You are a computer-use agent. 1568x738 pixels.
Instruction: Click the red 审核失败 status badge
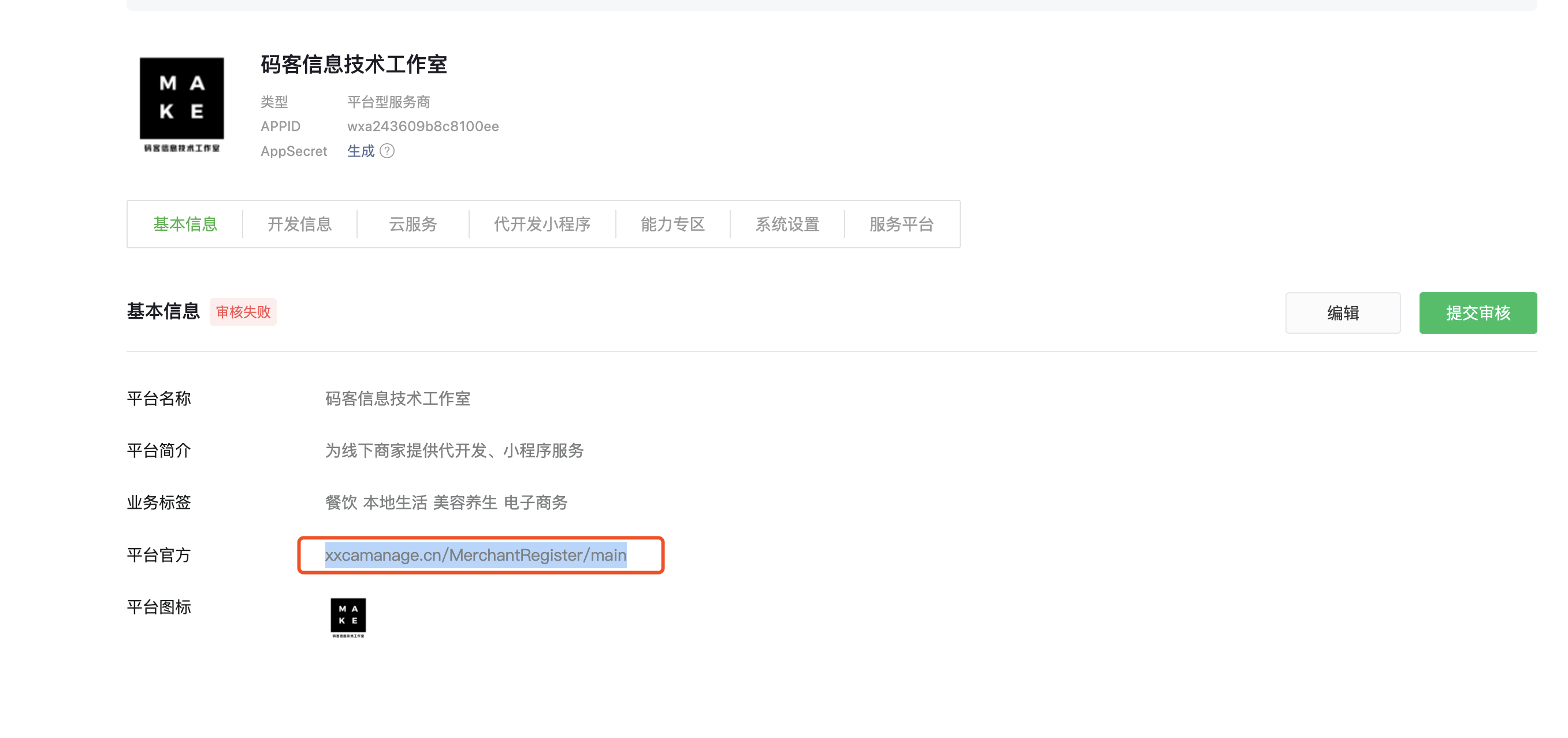pyautogui.click(x=243, y=311)
